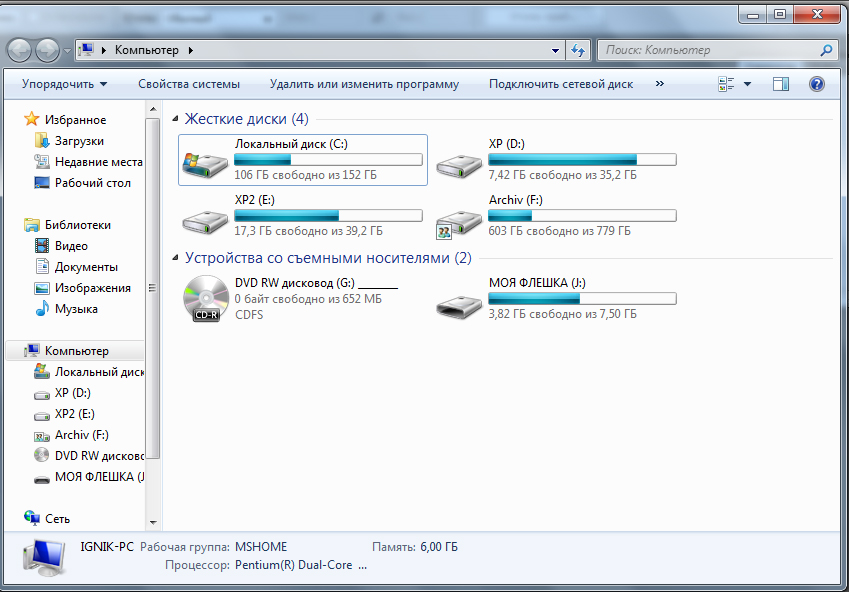Click Local Disk (C:) capacity bar
The width and height of the screenshot is (849, 592).
point(328,159)
